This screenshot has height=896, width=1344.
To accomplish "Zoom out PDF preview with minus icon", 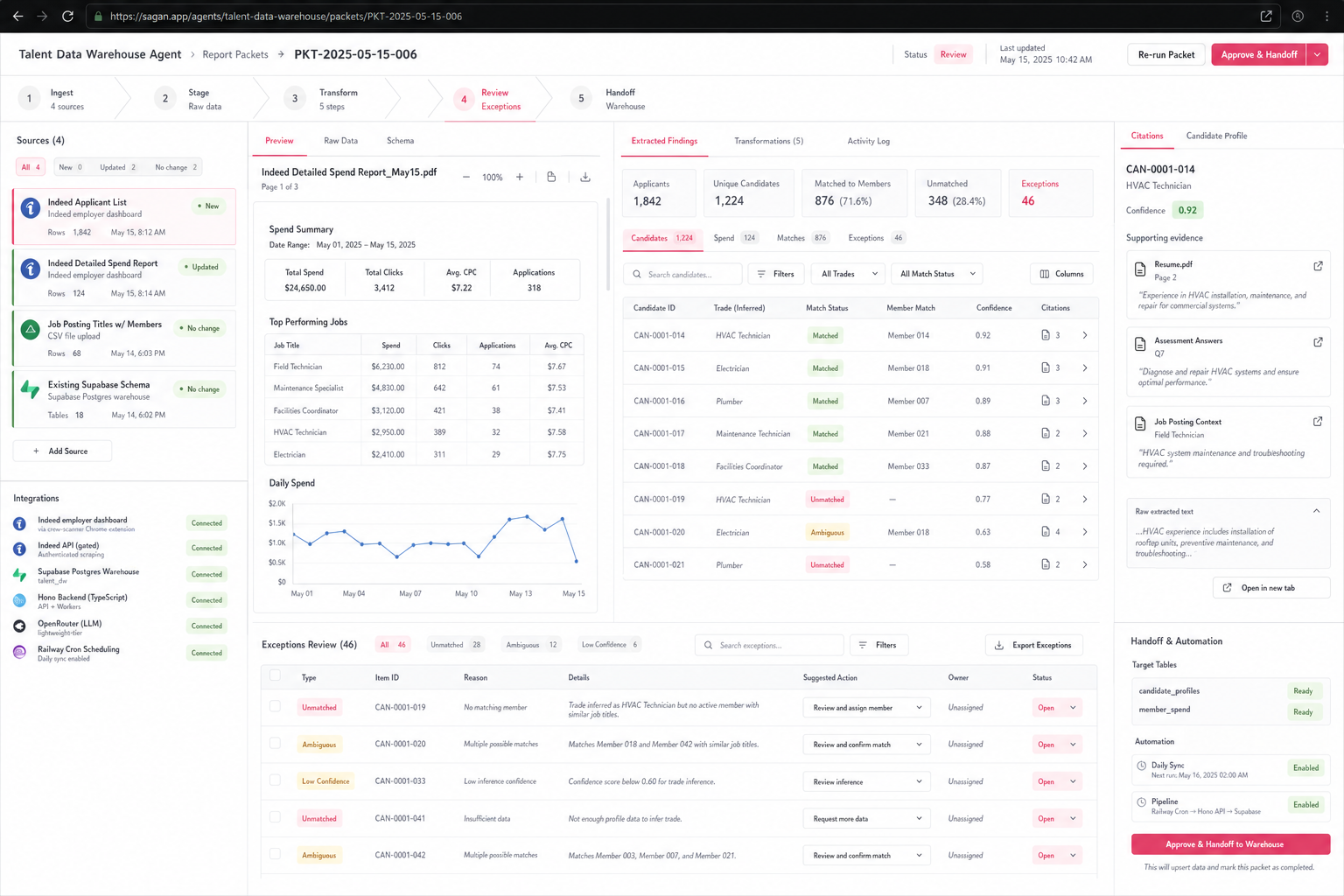I will coord(466,177).
